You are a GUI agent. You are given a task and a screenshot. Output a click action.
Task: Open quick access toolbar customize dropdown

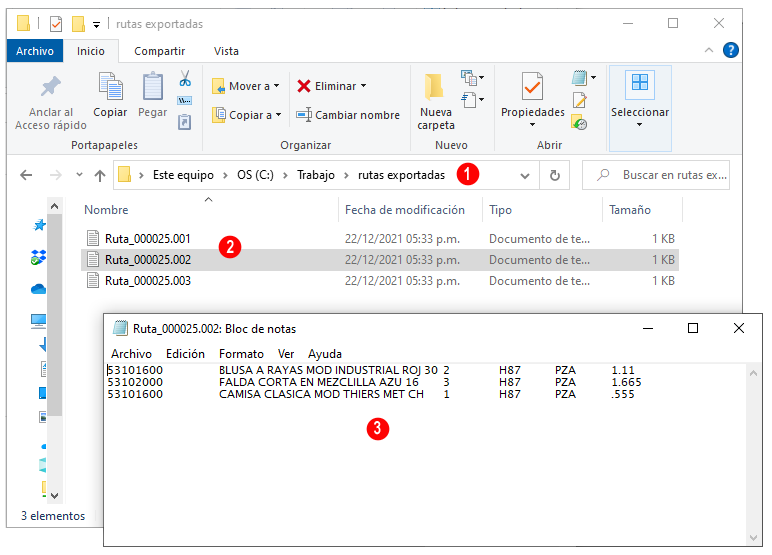click(96, 25)
